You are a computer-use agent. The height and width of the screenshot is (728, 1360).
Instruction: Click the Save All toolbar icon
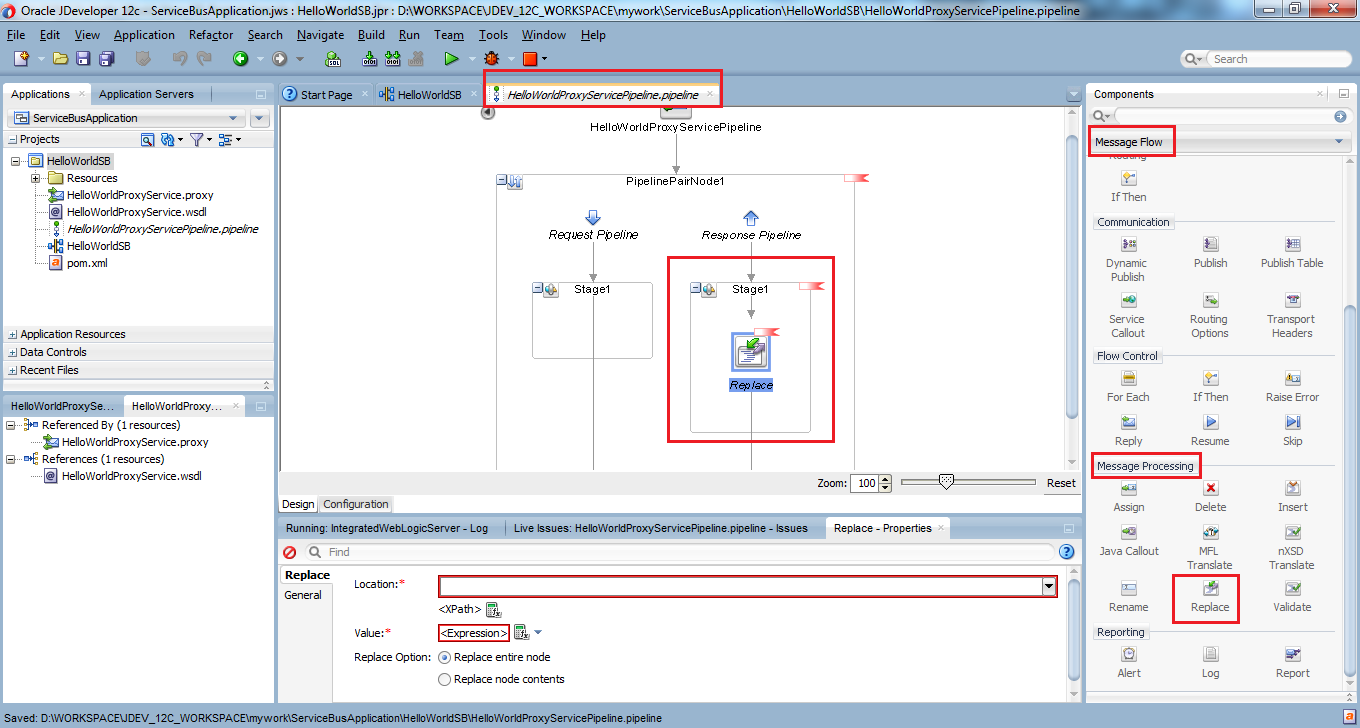point(106,59)
